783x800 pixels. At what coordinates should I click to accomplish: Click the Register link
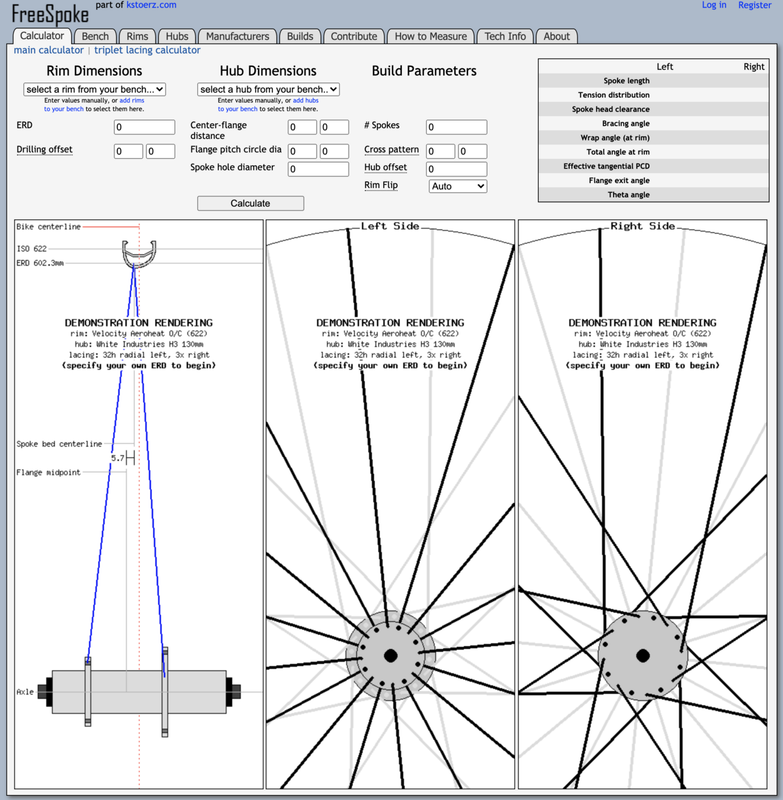[x=754, y=5]
